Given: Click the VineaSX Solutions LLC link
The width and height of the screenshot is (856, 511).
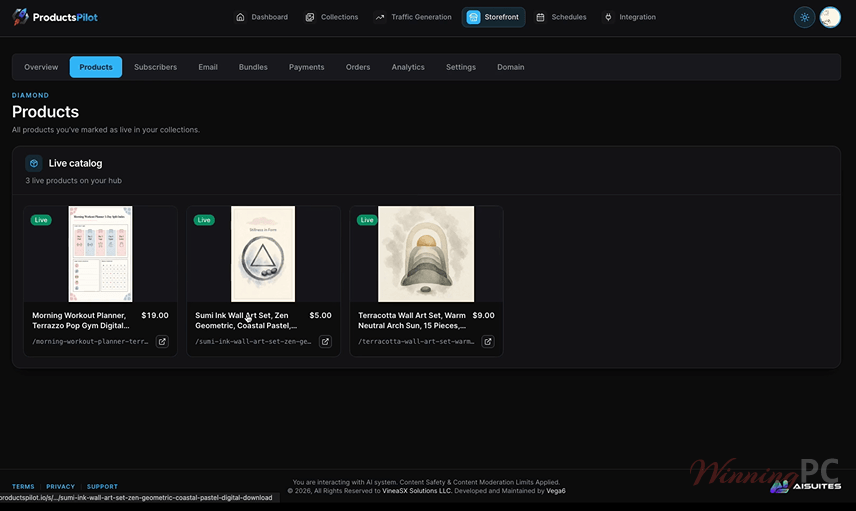Looking at the screenshot, I should coord(417,491).
